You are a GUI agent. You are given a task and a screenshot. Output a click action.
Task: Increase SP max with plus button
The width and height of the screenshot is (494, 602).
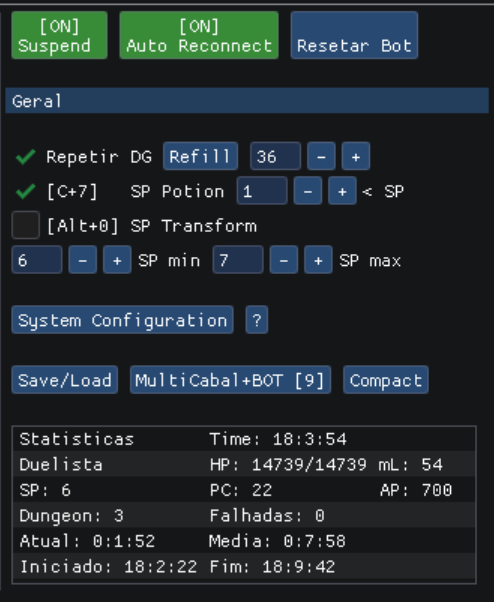[318, 260]
